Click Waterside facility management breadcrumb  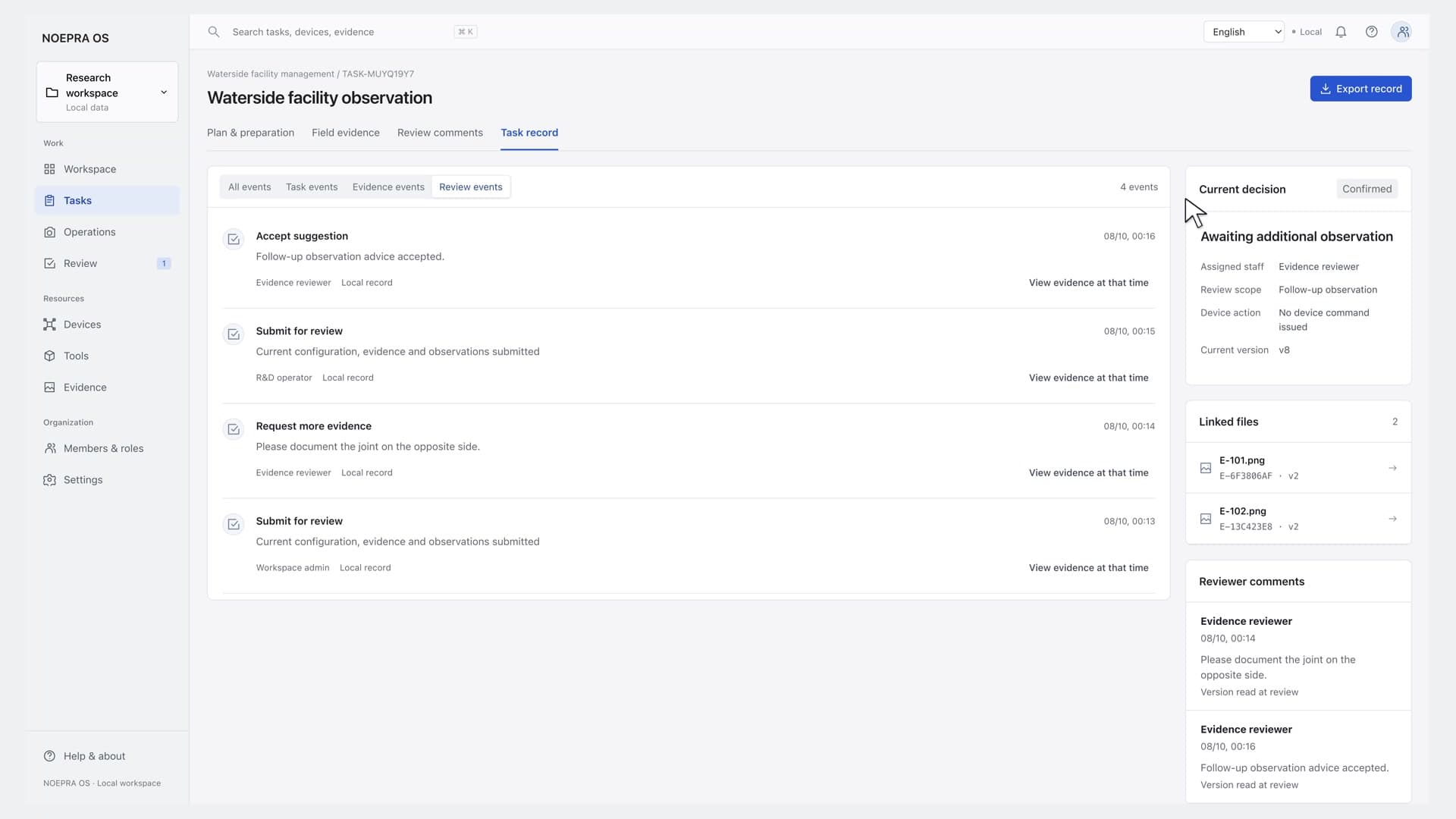point(271,74)
